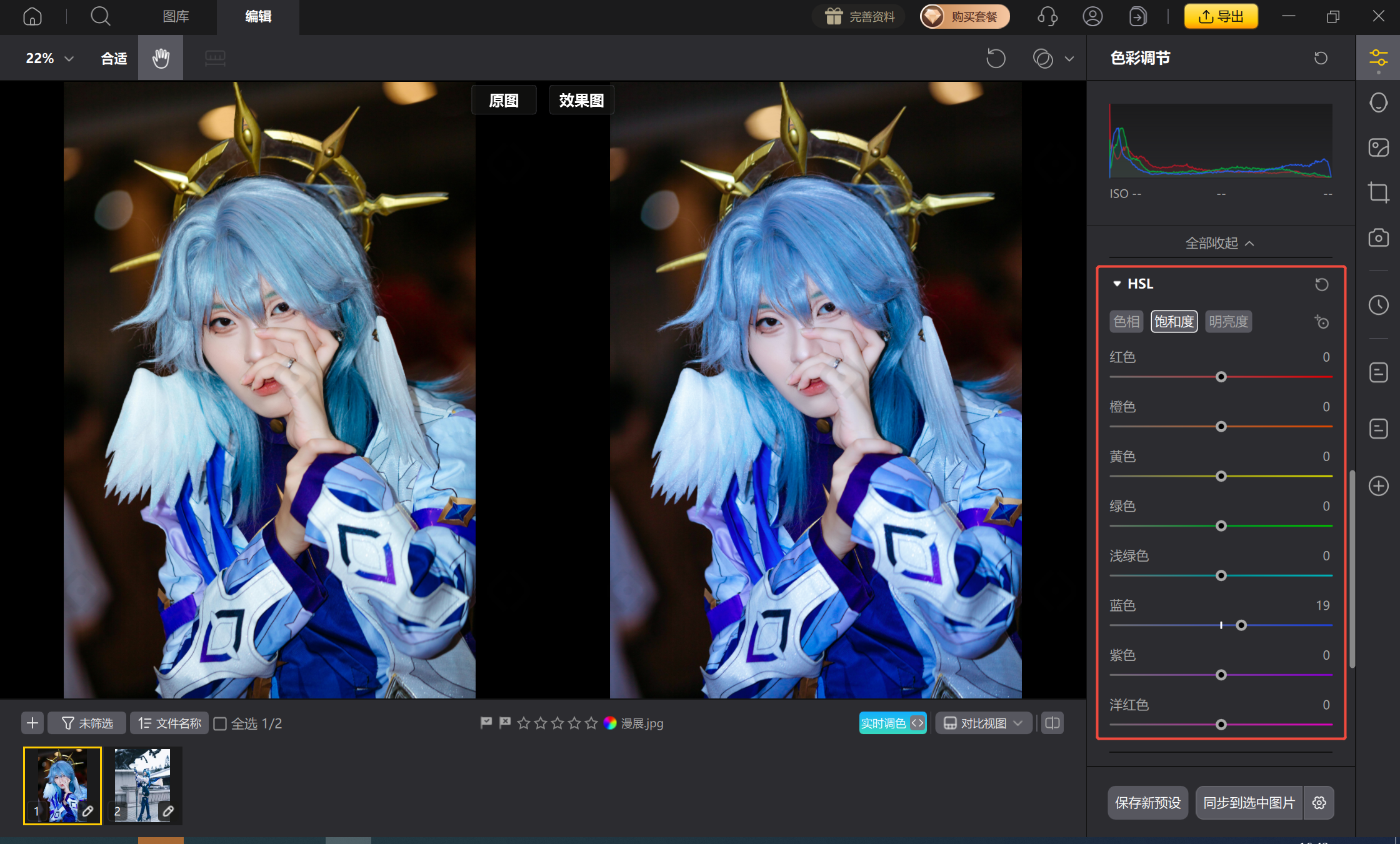Click the 导出 export button
This screenshot has width=1400, height=844.
point(1221,17)
